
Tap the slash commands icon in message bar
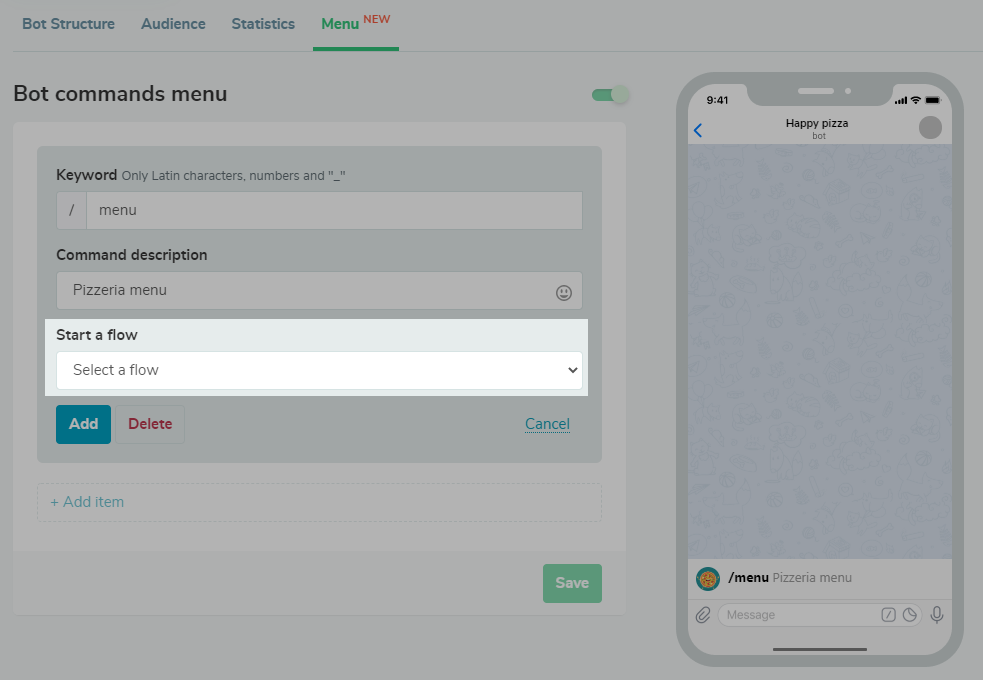coord(888,615)
